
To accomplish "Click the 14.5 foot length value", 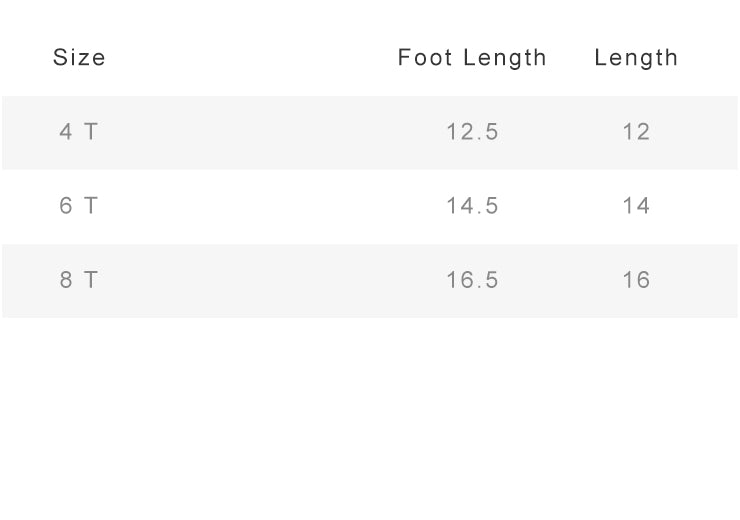I will point(472,206).
